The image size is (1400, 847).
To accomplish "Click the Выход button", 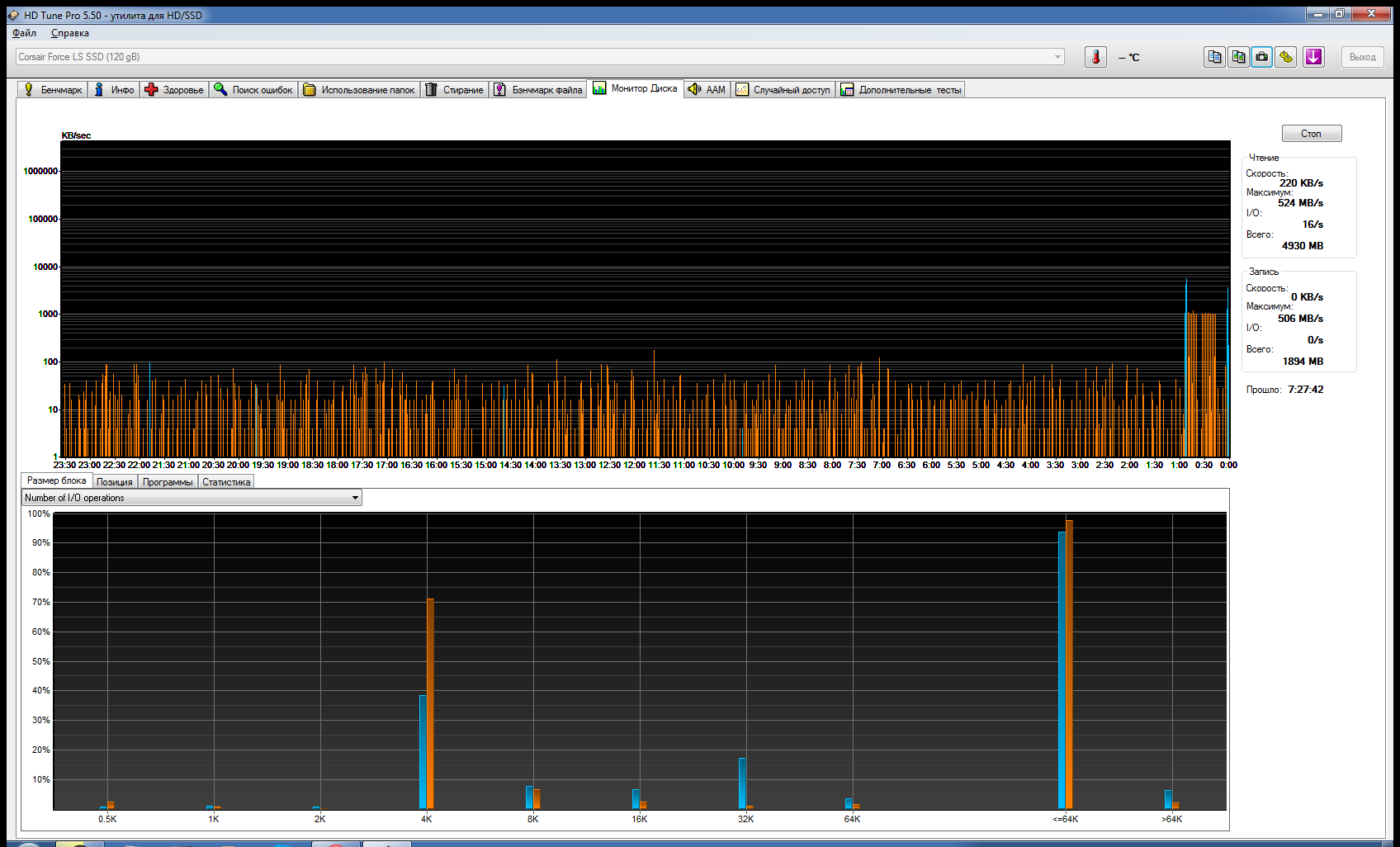I will [1362, 57].
